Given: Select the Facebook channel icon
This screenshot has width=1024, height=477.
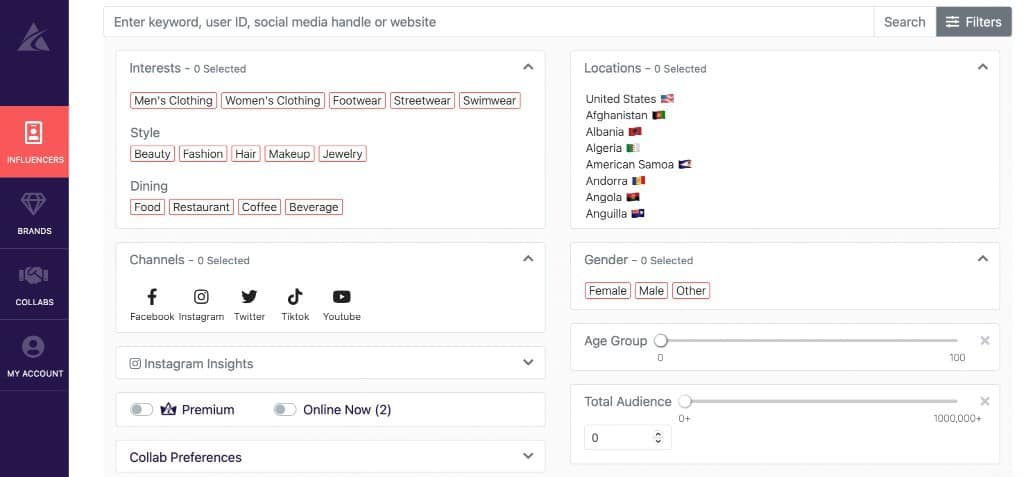Looking at the screenshot, I should pyautogui.click(x=152, y=297).
